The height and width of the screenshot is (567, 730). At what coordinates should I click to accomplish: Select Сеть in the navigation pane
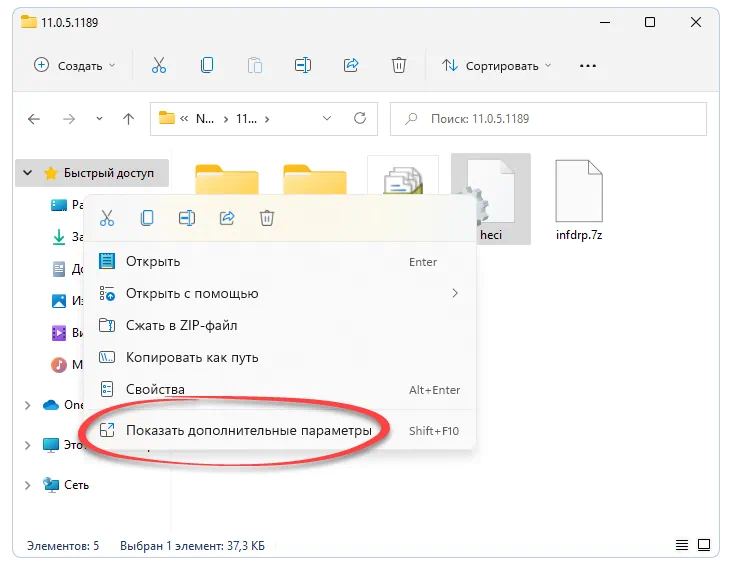tap(76, 485)
